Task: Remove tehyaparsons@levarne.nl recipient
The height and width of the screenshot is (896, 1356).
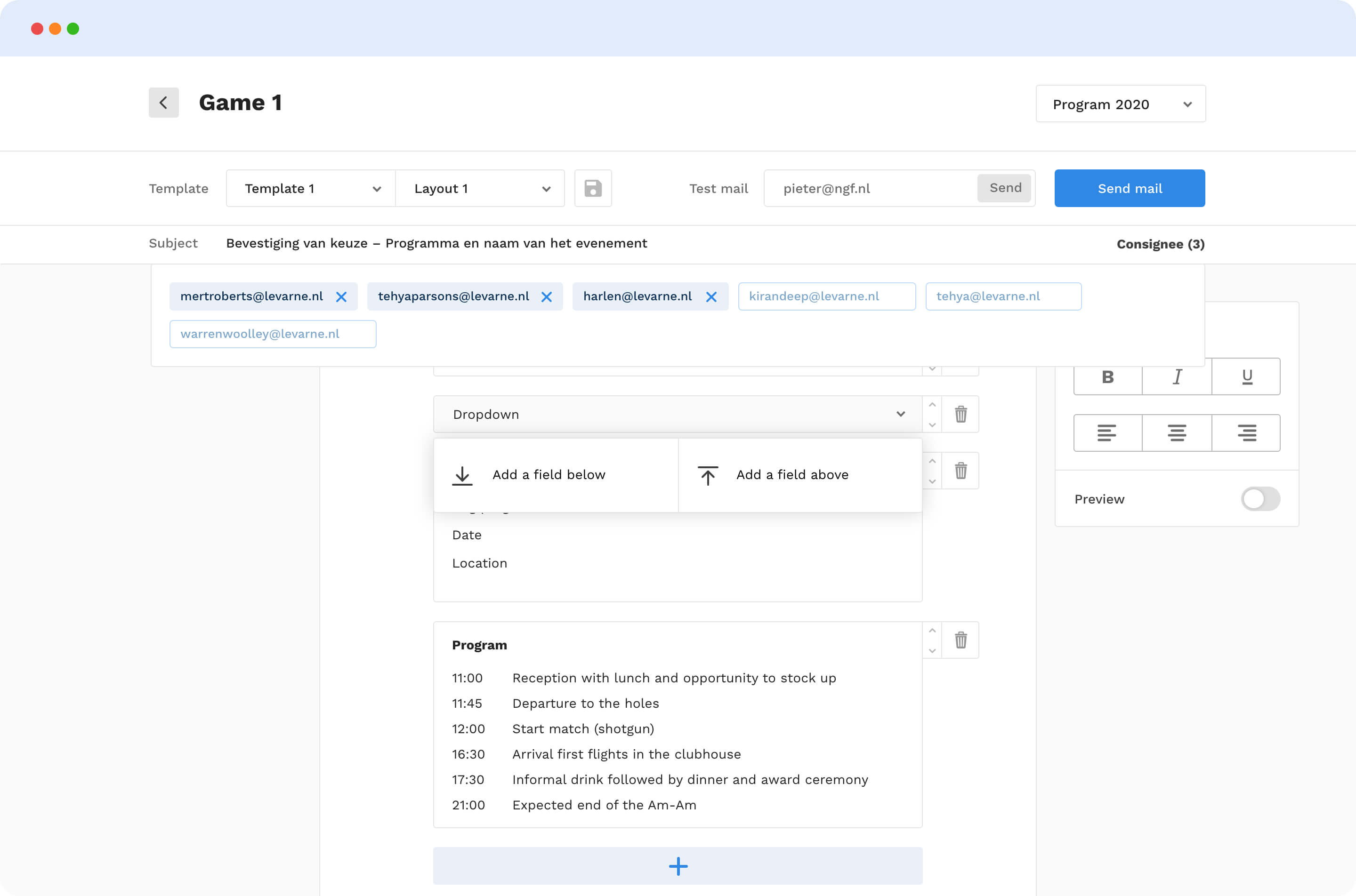Action: pyautogui.click(x=547, y=296)
